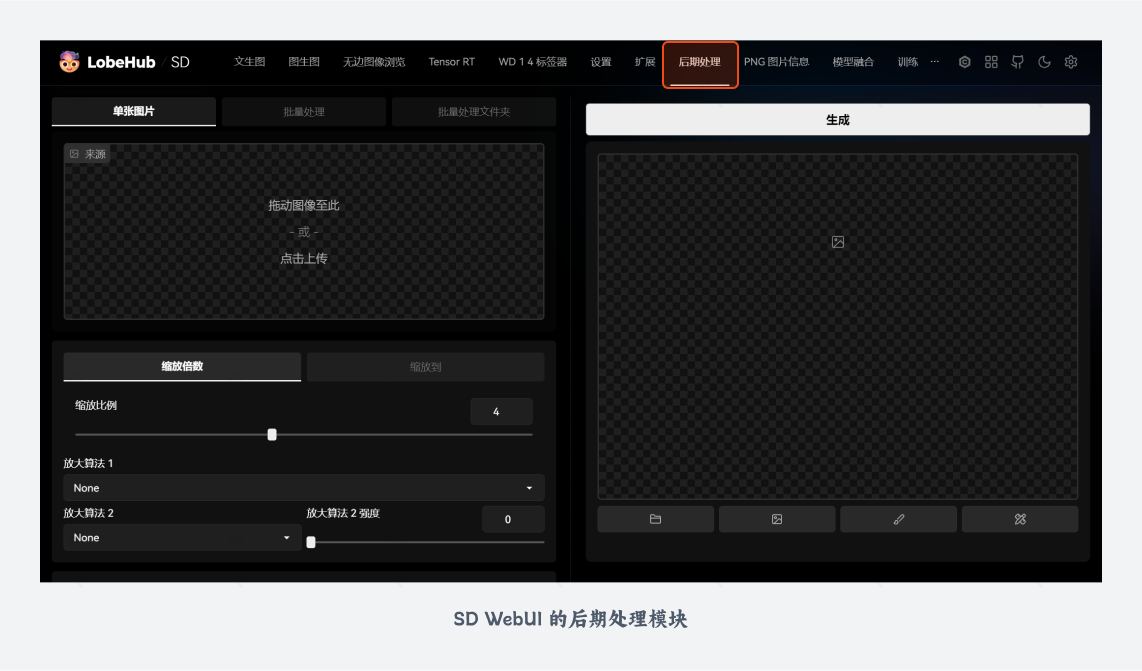Toggle dark mode with the moon icon
This screenshot has width=1142, height=671.
pyautogui.click(x=1044, y=62)
